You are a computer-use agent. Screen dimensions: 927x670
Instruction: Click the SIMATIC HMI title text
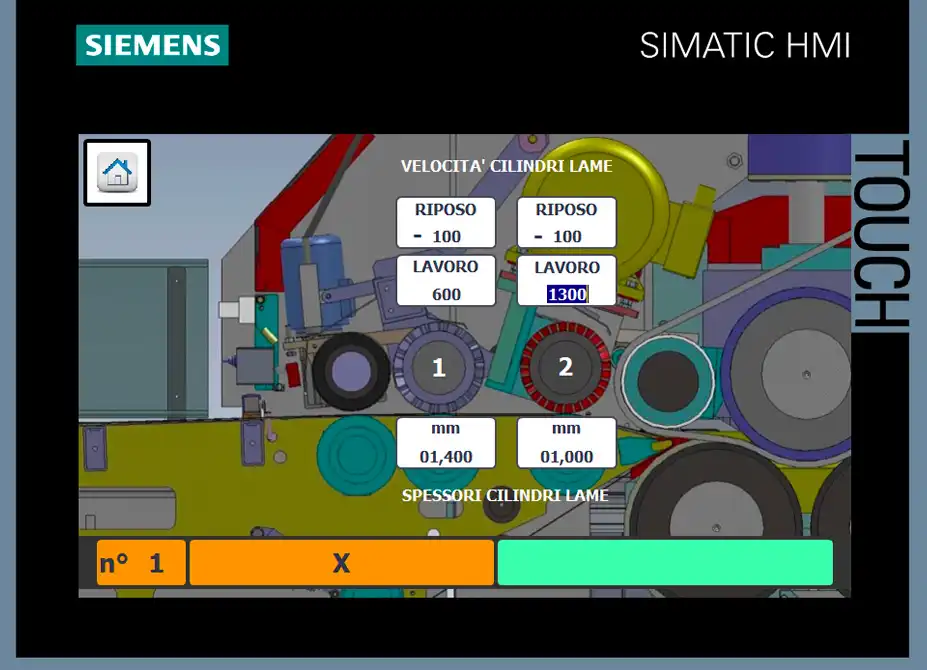[745, 46]
